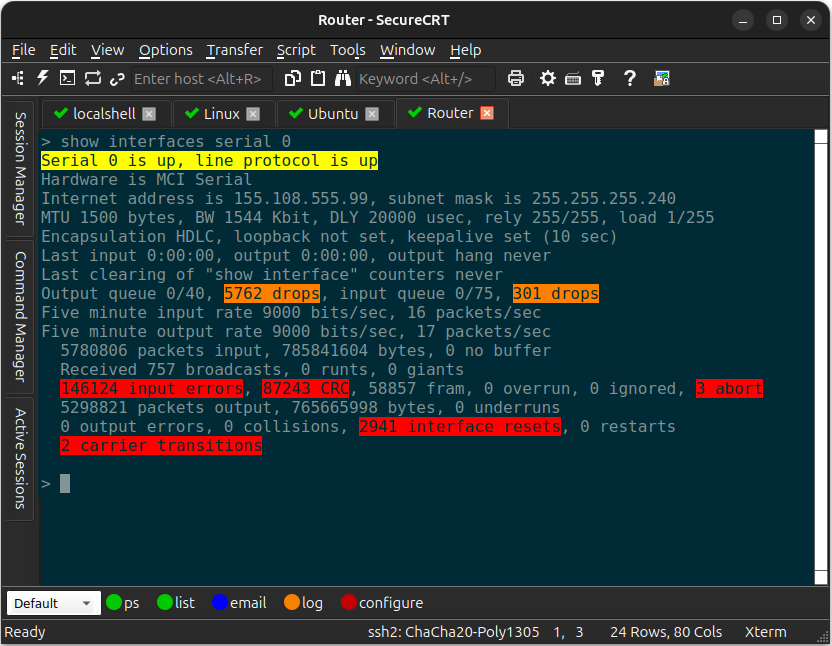Print the session using printer icon
832x646 pixels.
coord(516,78)
